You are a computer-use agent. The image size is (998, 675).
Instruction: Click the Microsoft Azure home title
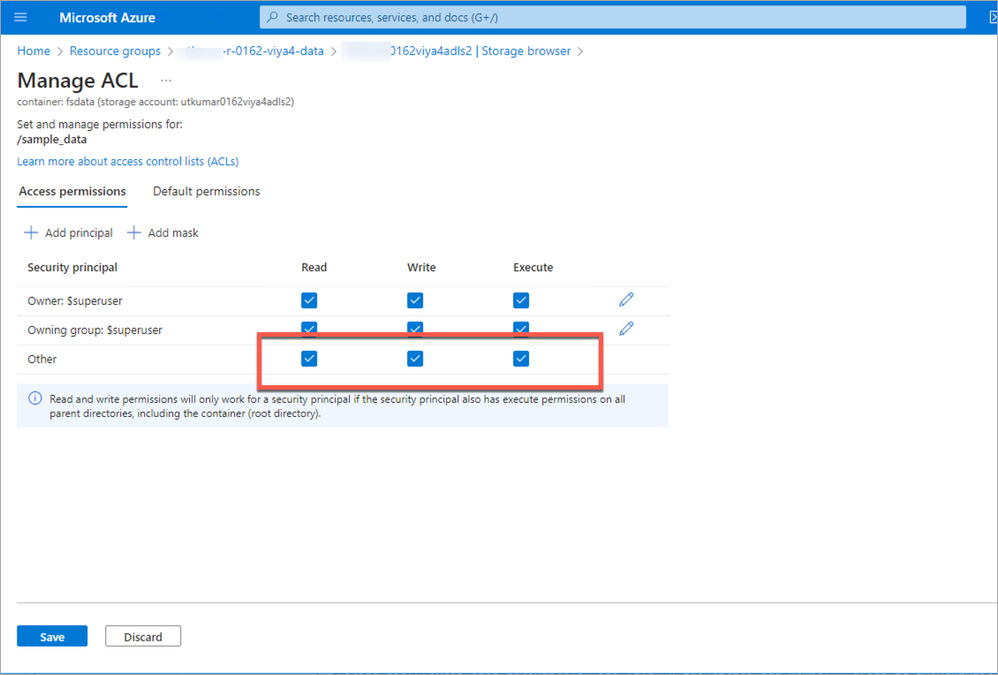click(107, 18)
